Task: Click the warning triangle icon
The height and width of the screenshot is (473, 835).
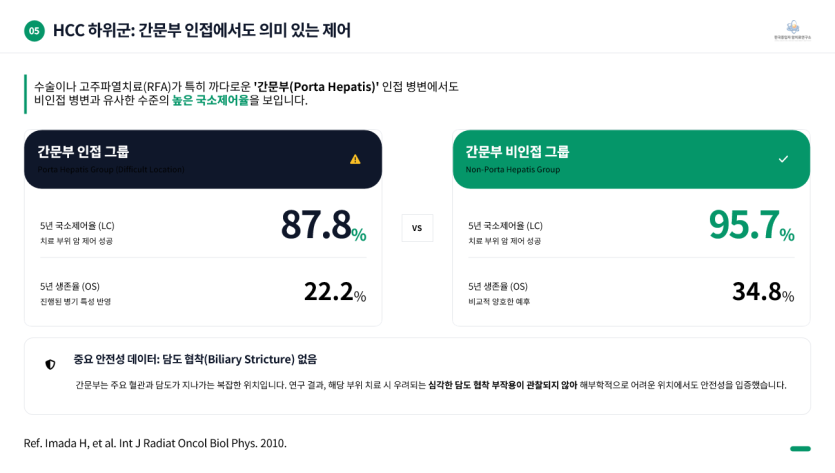Action: 355,159
